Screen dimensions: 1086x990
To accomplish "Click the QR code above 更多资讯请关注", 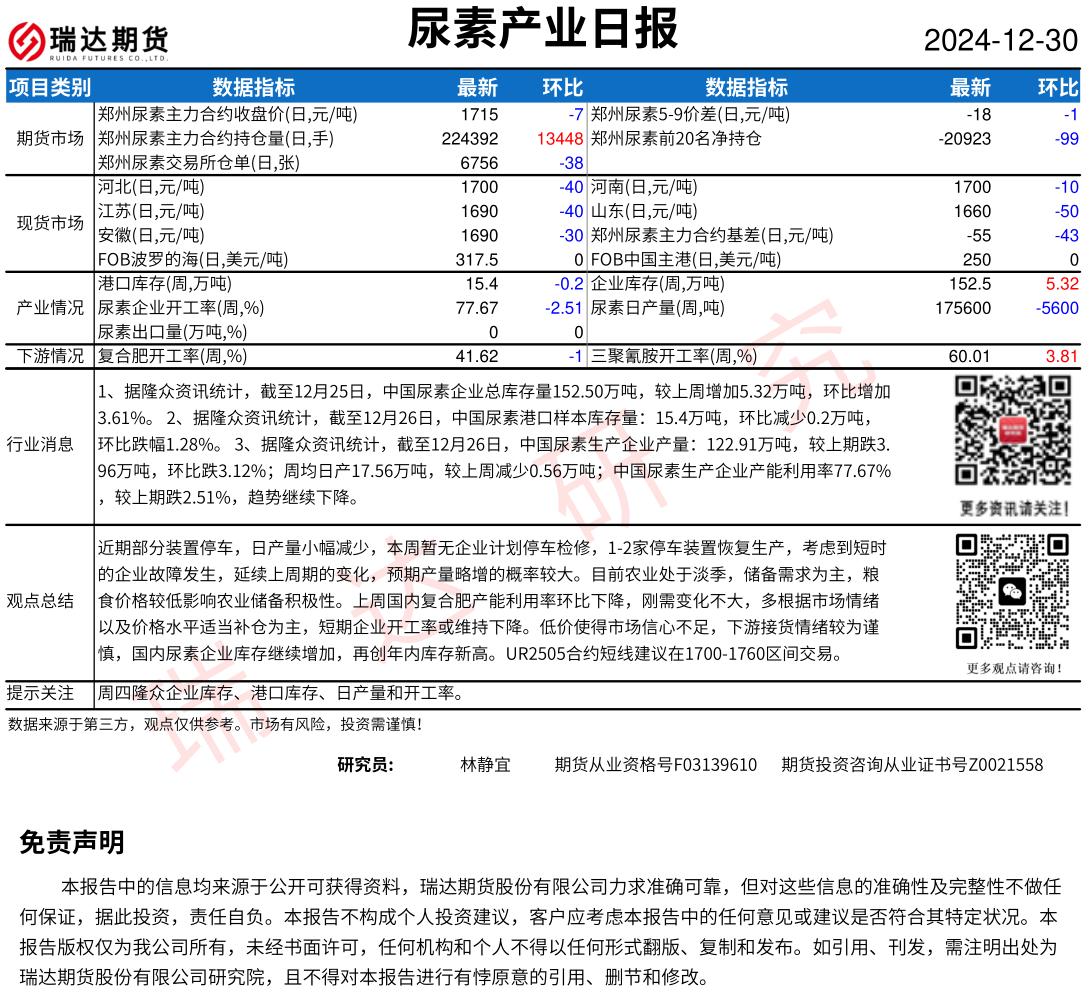I will pos(1011,432).
